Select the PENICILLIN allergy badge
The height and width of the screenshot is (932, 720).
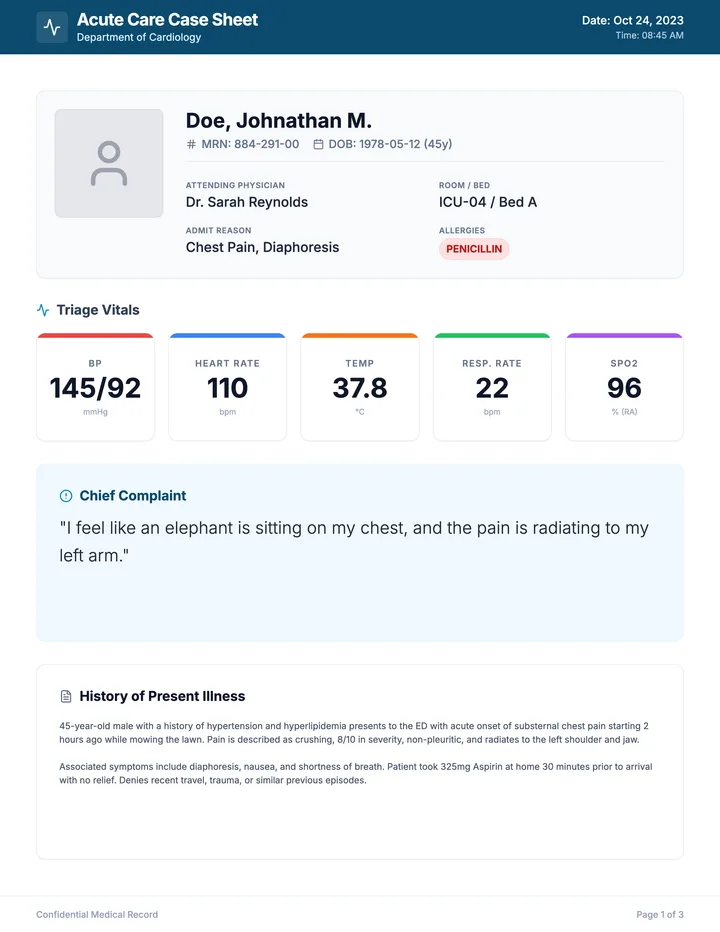coord(474,249)
